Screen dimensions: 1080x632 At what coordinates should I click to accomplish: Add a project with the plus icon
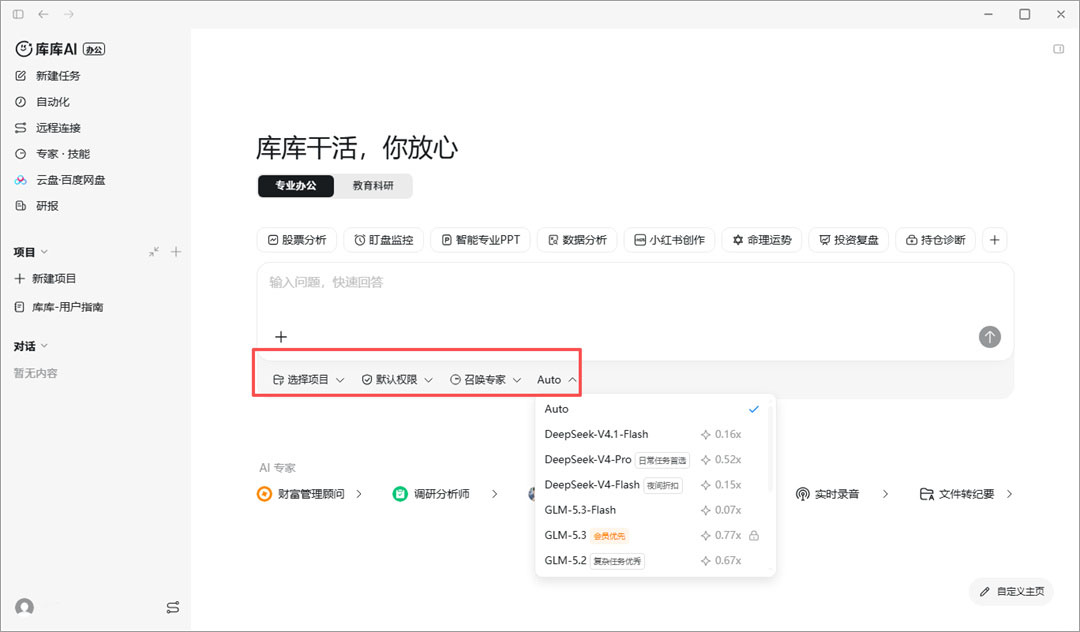[x=176, y=252]
